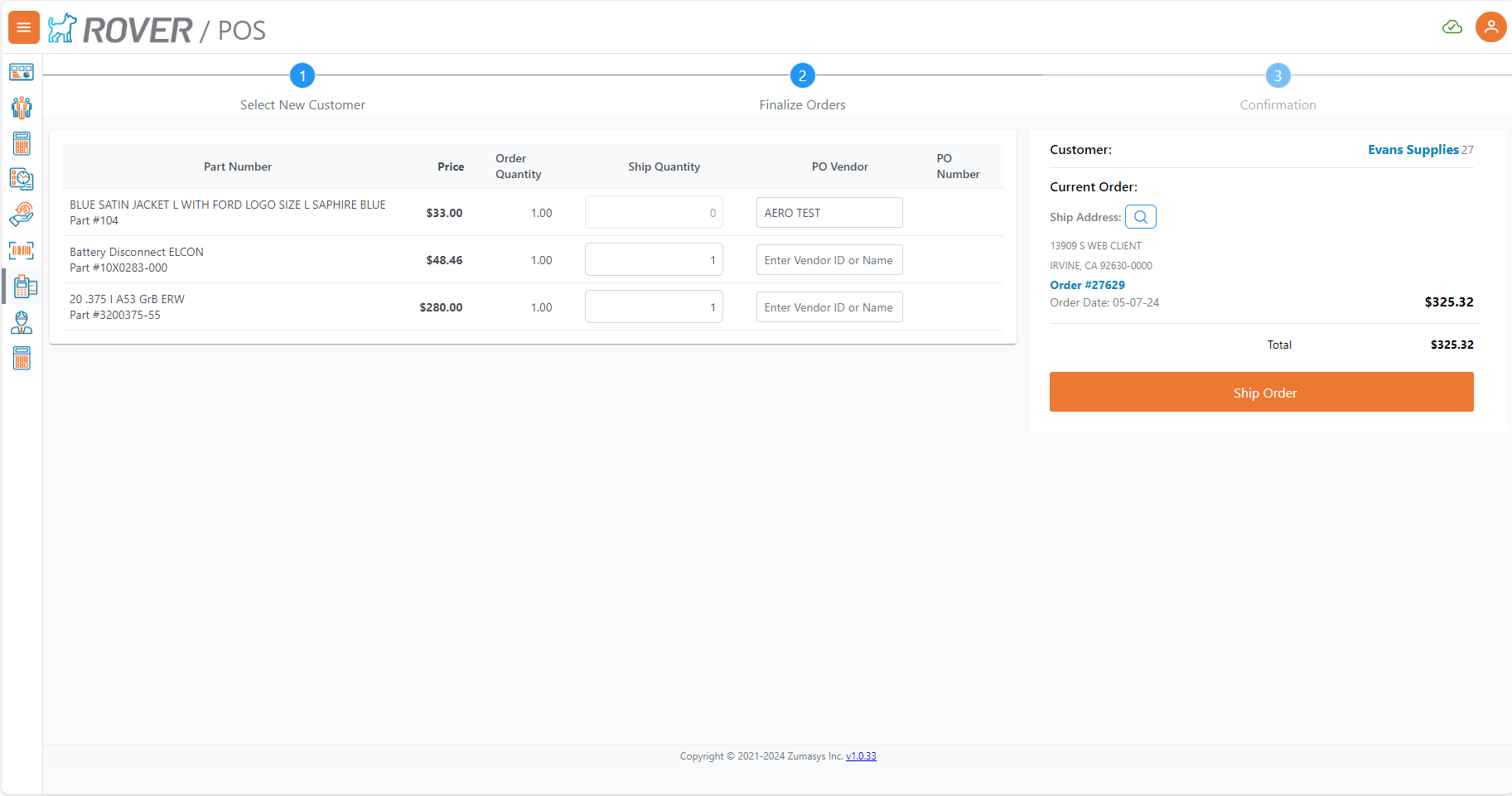This screenshot has width=1512, height=796.
Task: Click the scheduling clock document icon
Action: click(22, 179)
